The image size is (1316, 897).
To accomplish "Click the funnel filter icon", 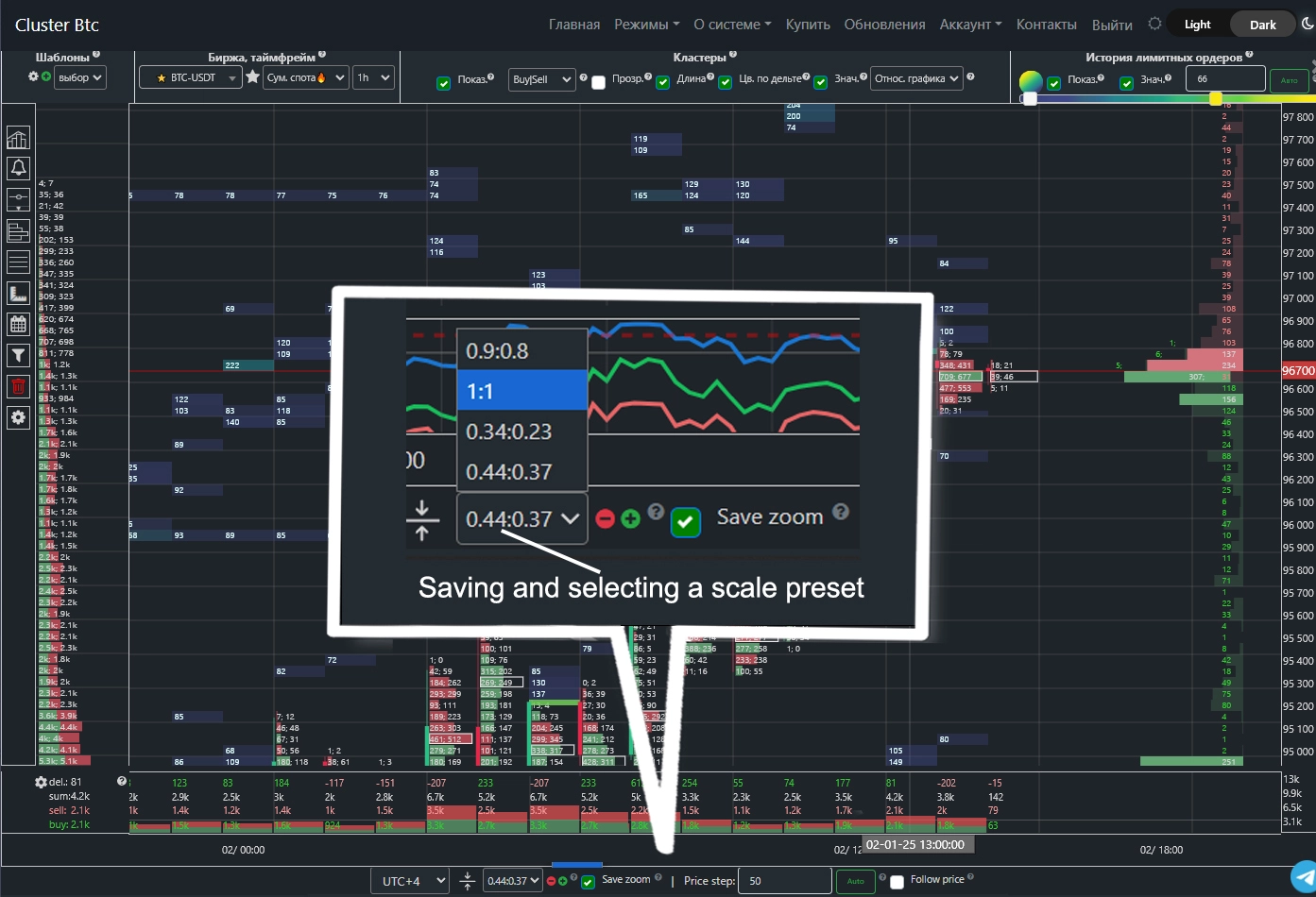I will [18, 355].
